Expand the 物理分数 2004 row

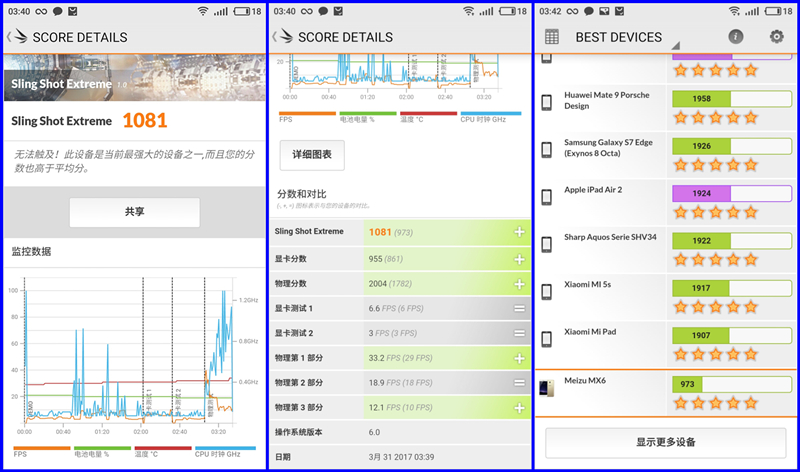pos(400,284)
